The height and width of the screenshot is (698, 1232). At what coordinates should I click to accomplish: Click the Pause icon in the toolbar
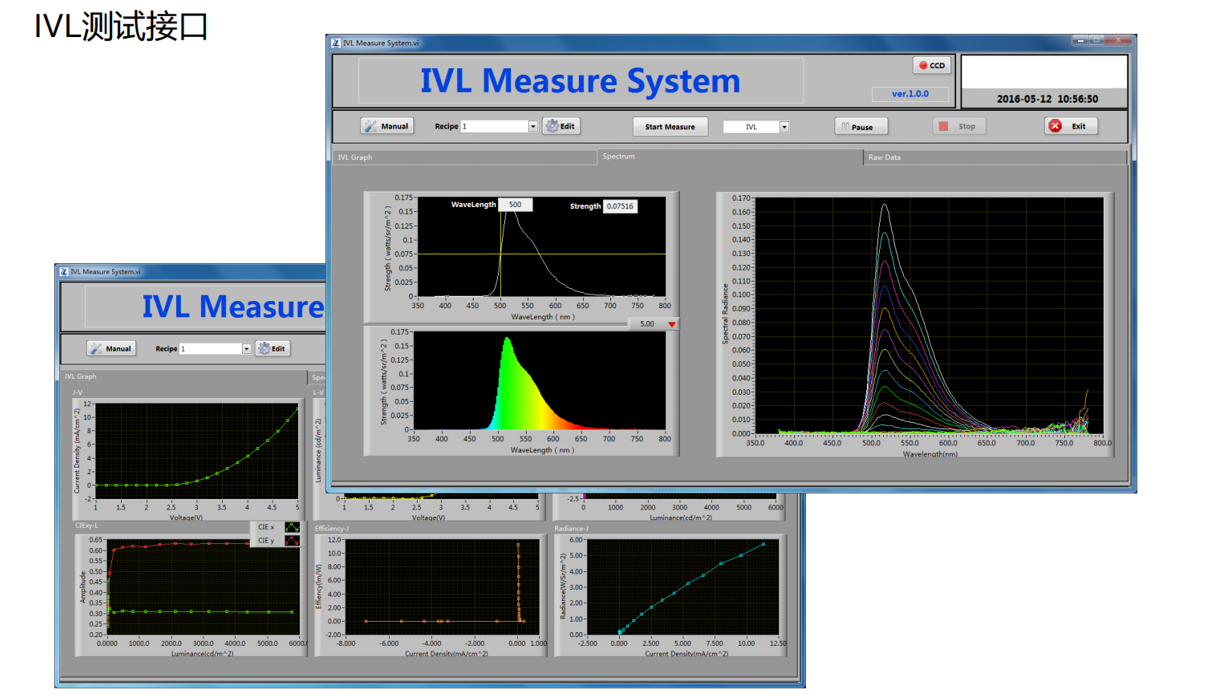pyautogui.click(x=845, y=127)
